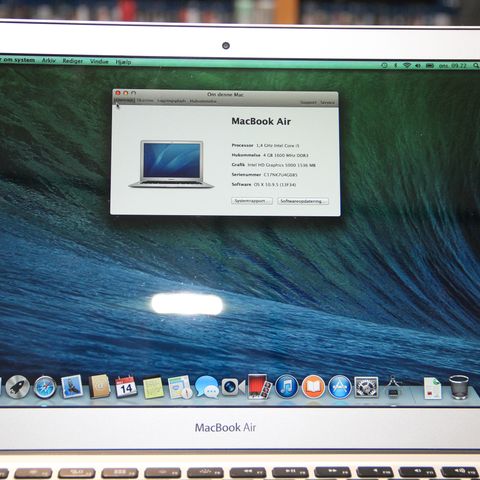480x480 pixels.
Task: Open Calendar icon showing 14
Action: click(x=126, y=387)
